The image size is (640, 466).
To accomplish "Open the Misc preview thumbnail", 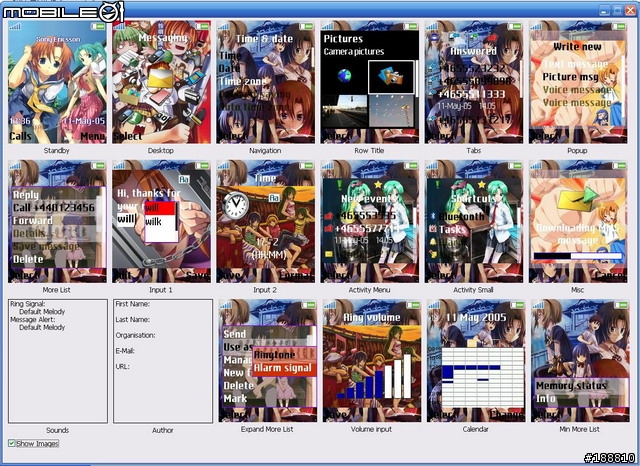I will 578,221.
